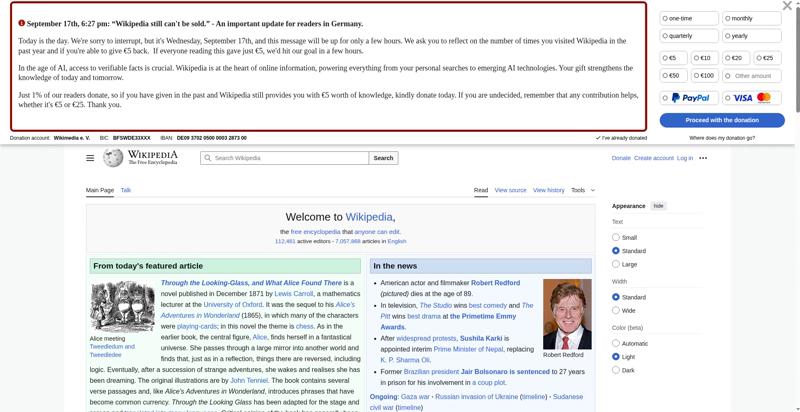Screen dimensions: 800x412
Task: Open the Lewis Carroll link
Action: 293,294
